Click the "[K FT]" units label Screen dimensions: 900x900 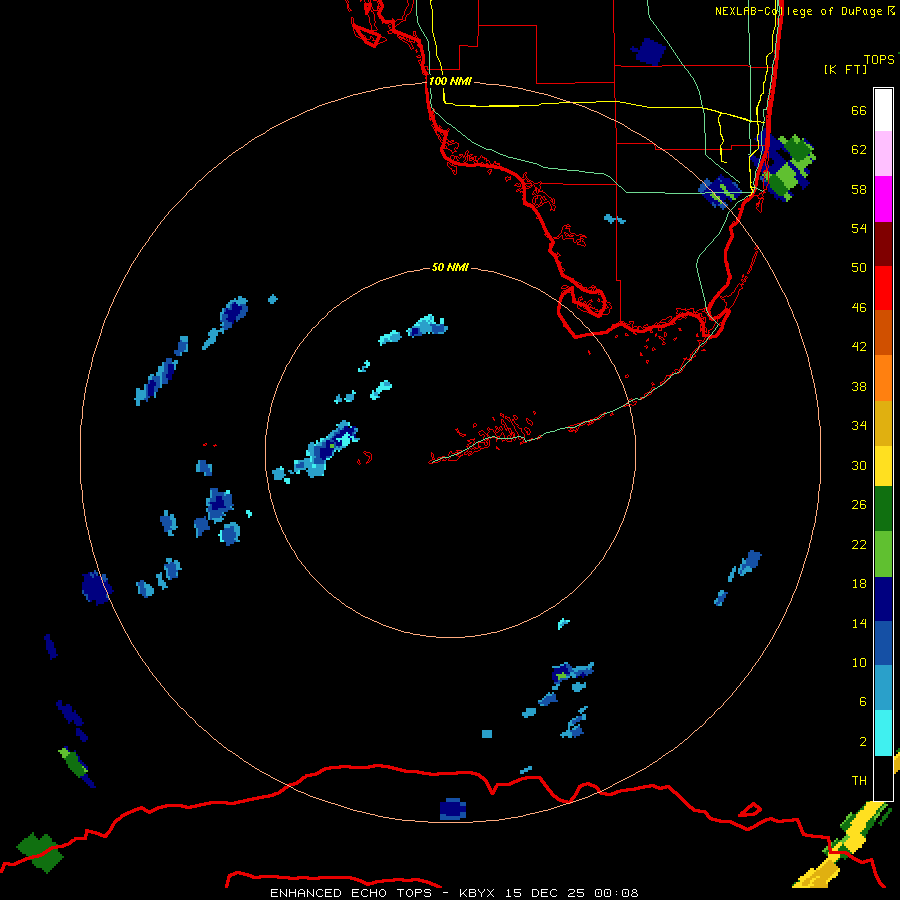845,70
